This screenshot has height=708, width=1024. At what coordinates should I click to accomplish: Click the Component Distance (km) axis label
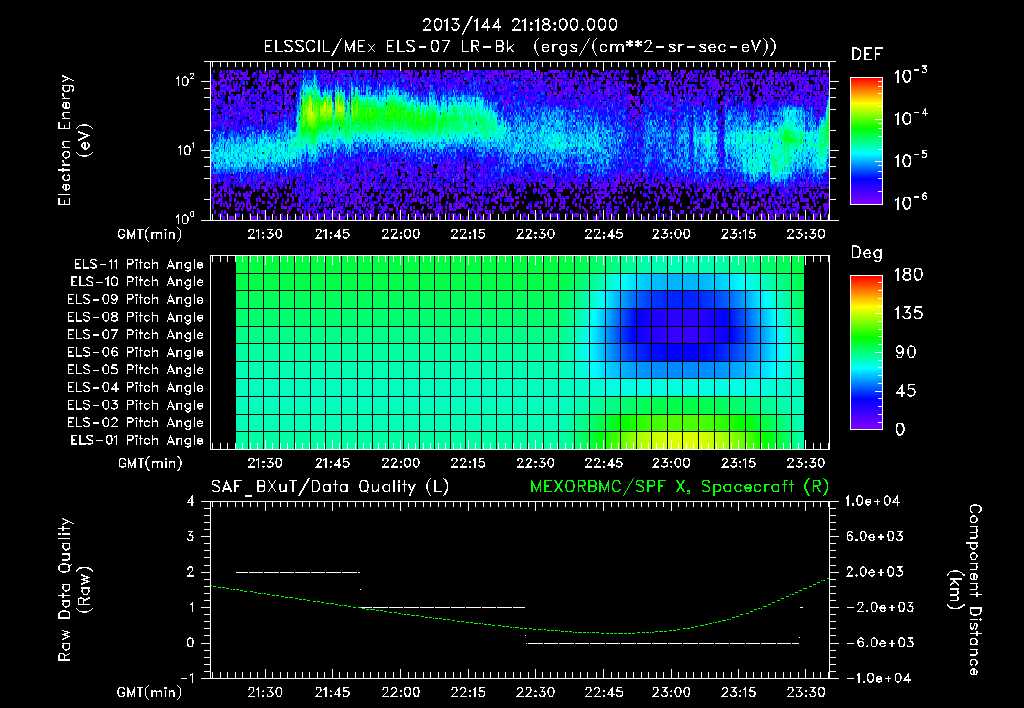click(x=964, y=590)
